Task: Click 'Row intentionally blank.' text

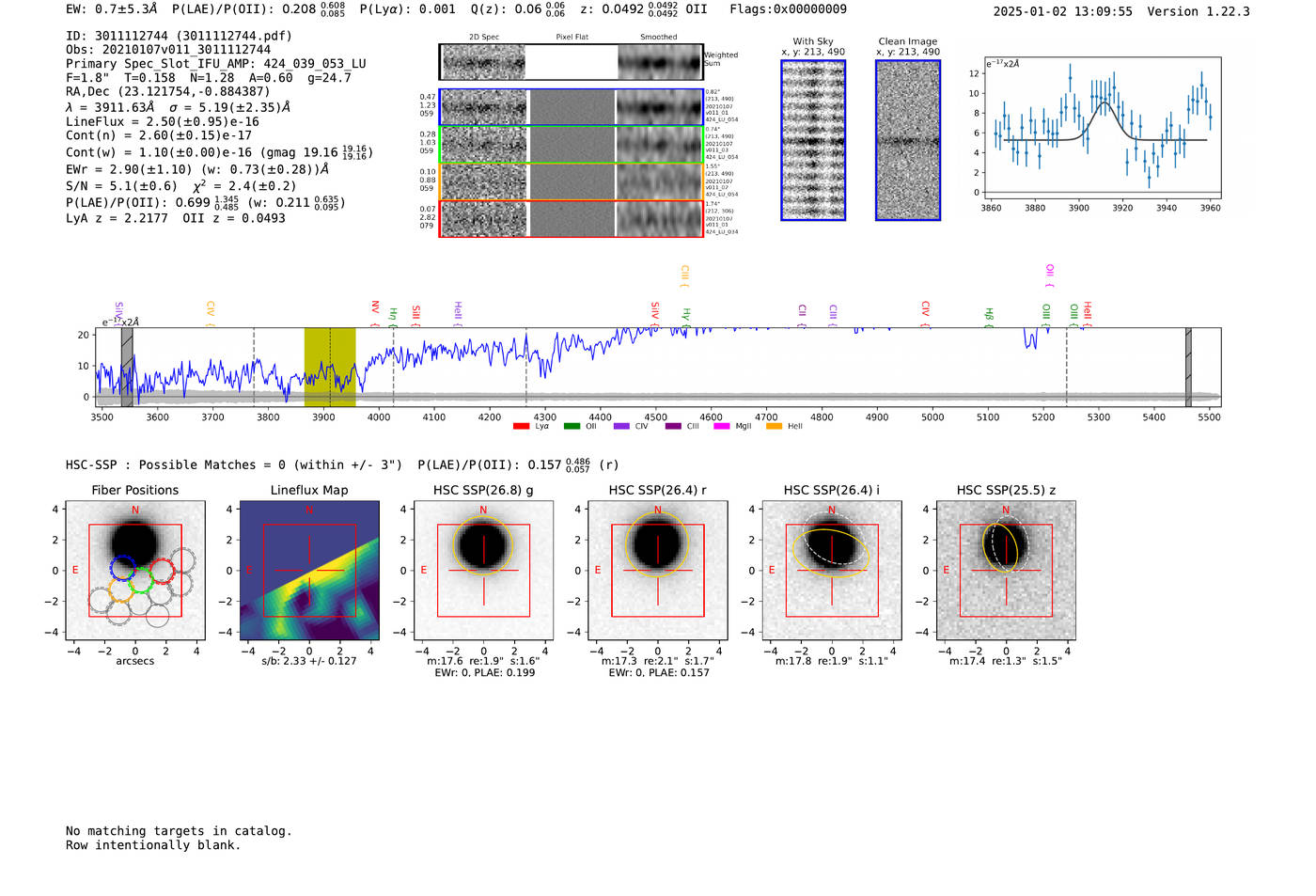Action: click(x=153, y=845)
